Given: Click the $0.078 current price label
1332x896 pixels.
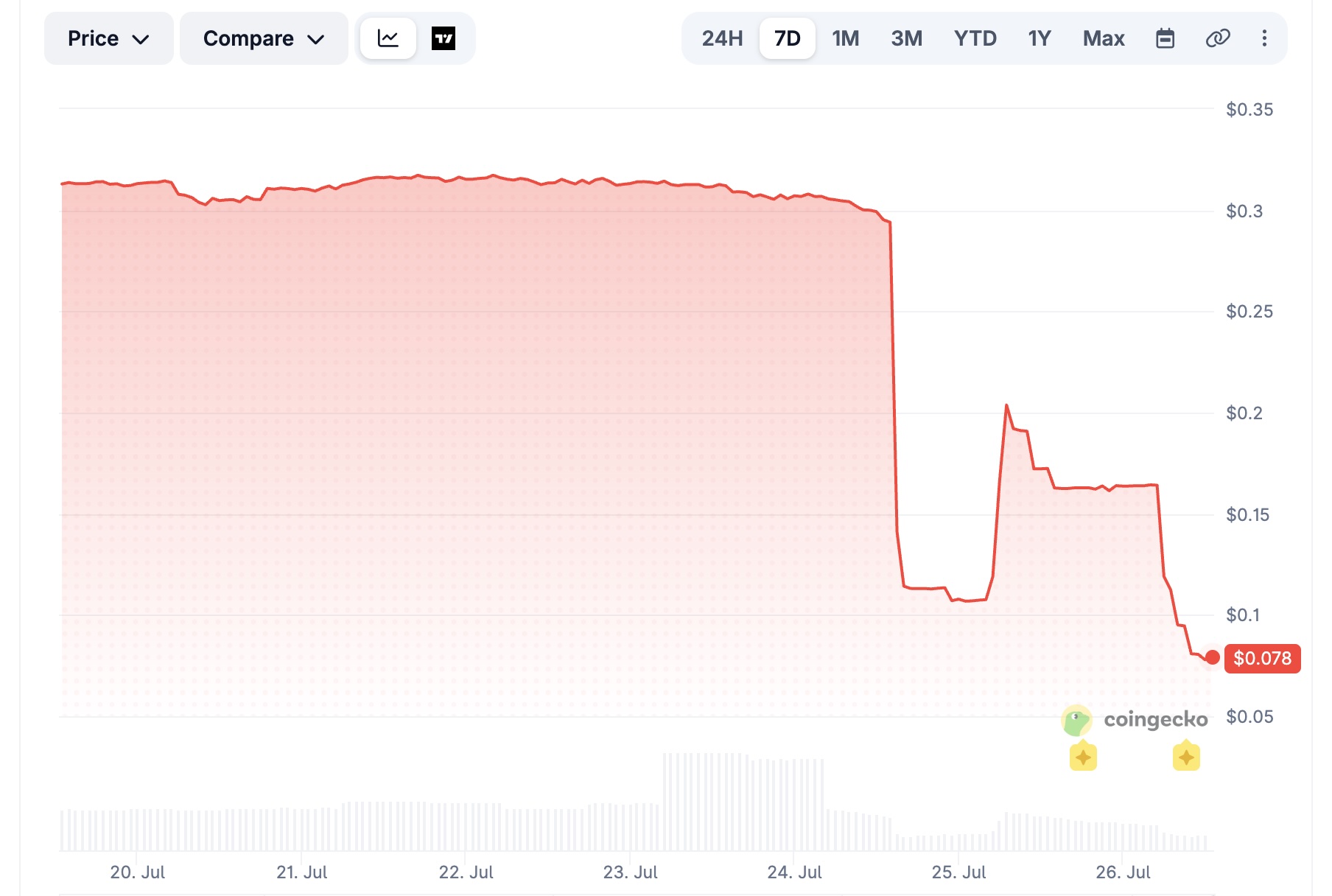Looking at the screenshot, I should click(x=1262, y=658).
